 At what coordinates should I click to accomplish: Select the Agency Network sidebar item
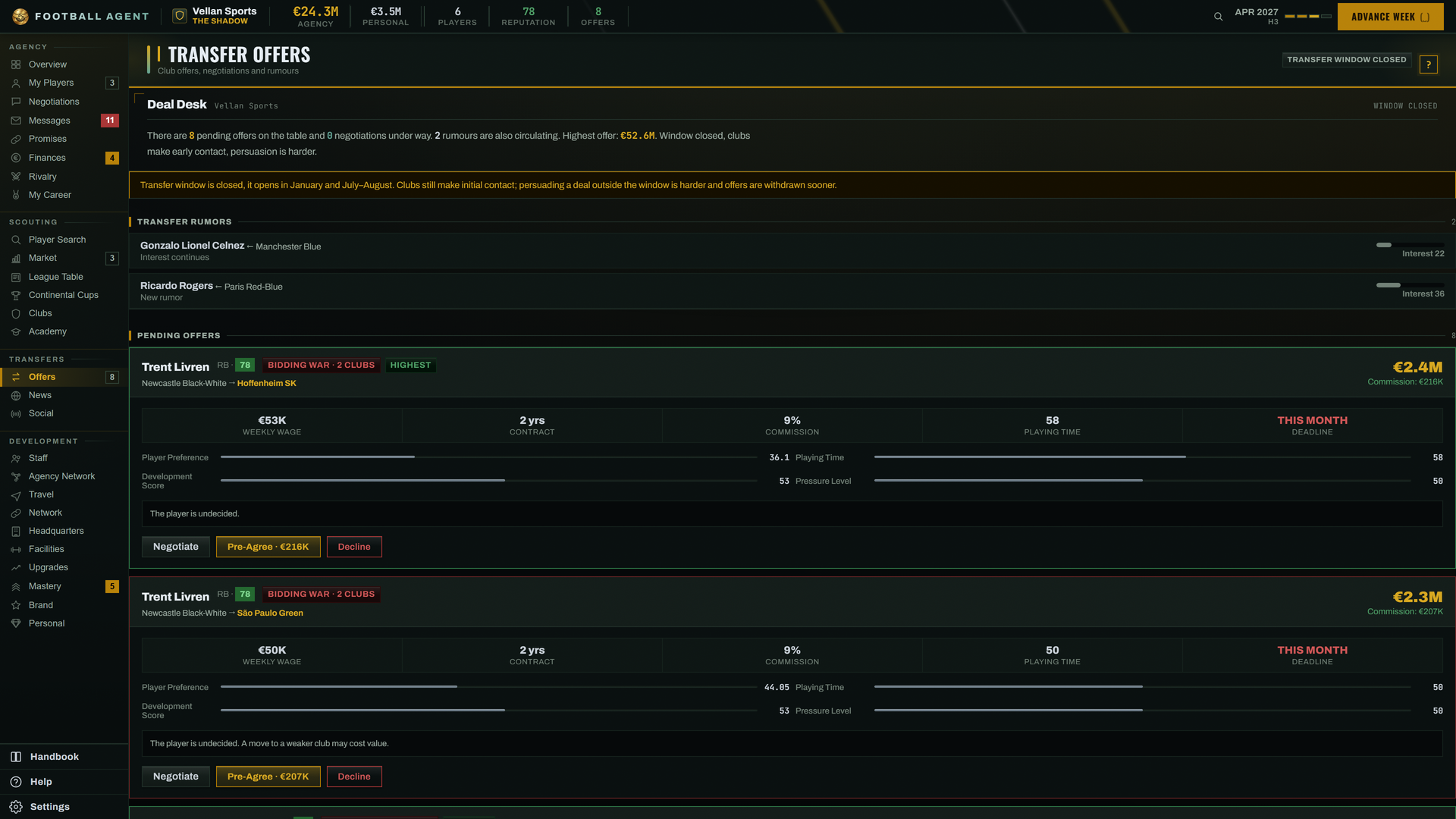(64, 476)
